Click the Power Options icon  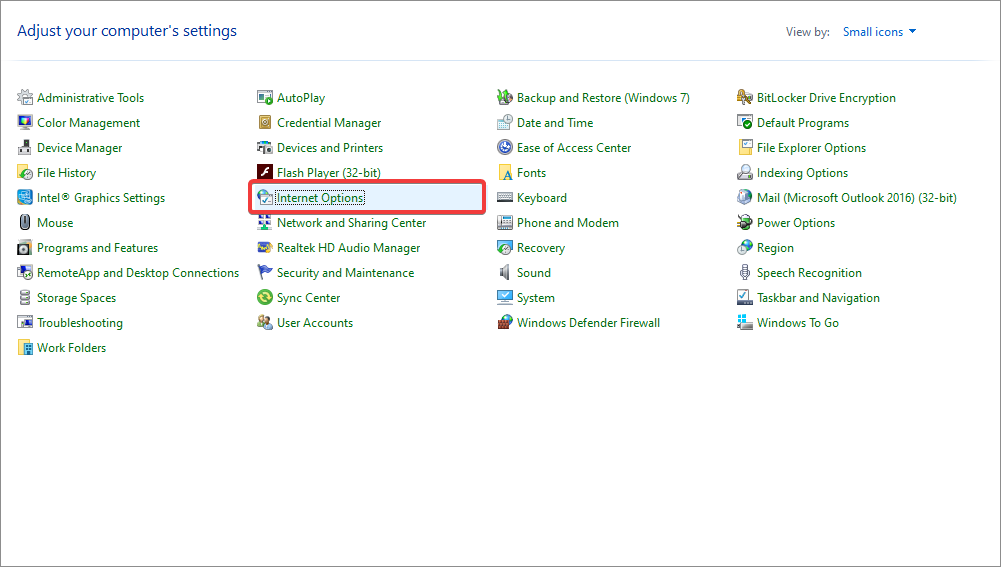pyautogui.click(x=745, y=222)
